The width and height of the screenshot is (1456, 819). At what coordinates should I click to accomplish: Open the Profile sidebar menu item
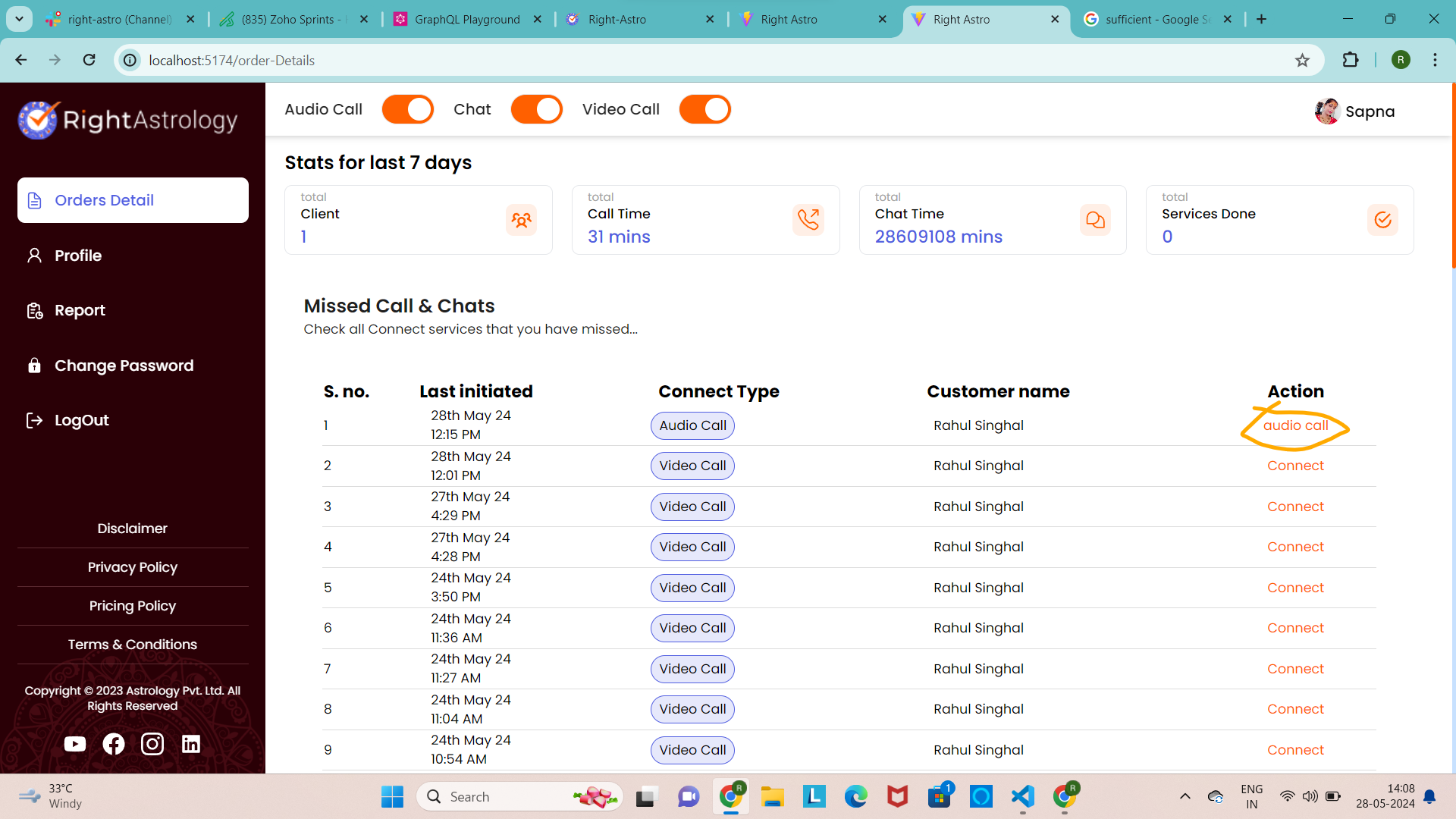[77, 256]
